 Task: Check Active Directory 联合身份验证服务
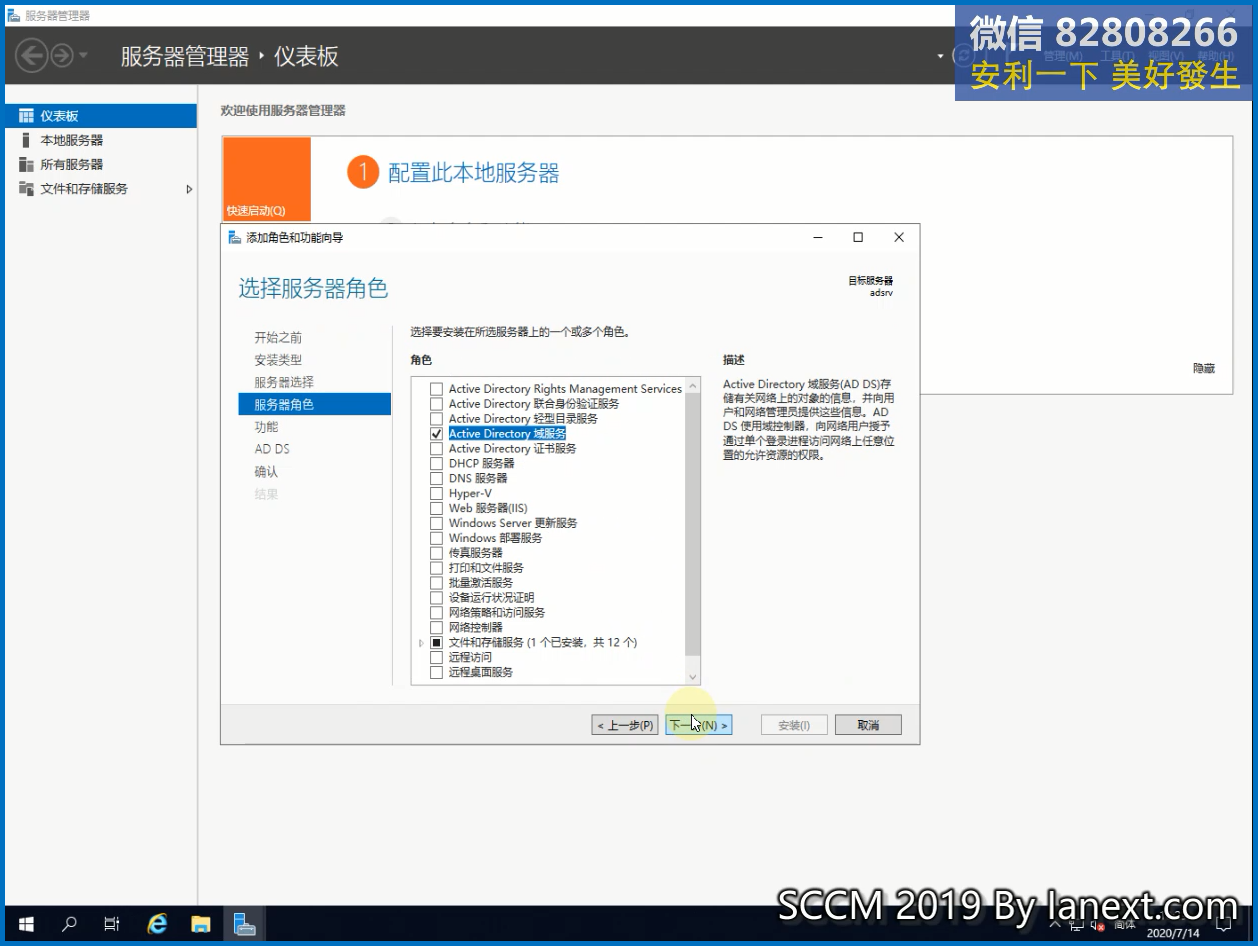[x=436, y=404]
